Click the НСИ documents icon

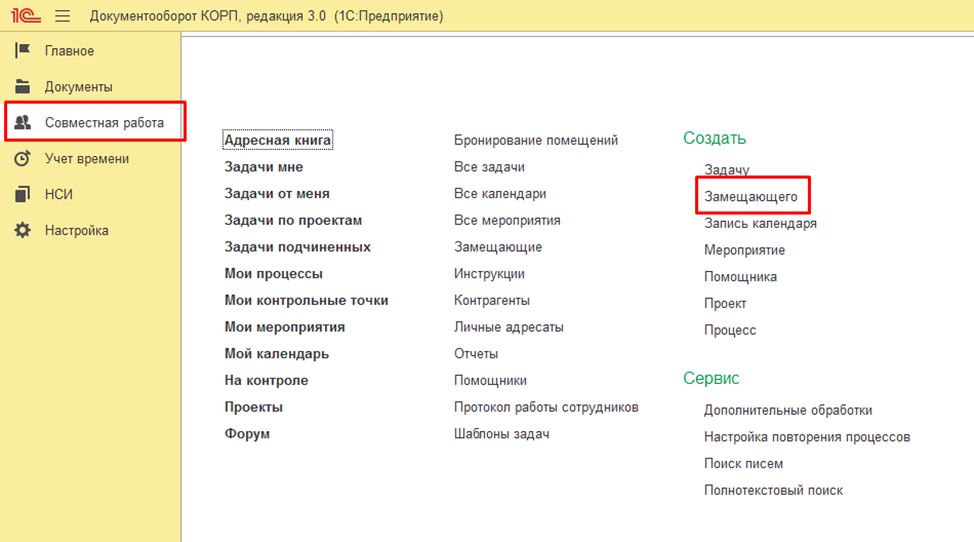pos(22,194)
